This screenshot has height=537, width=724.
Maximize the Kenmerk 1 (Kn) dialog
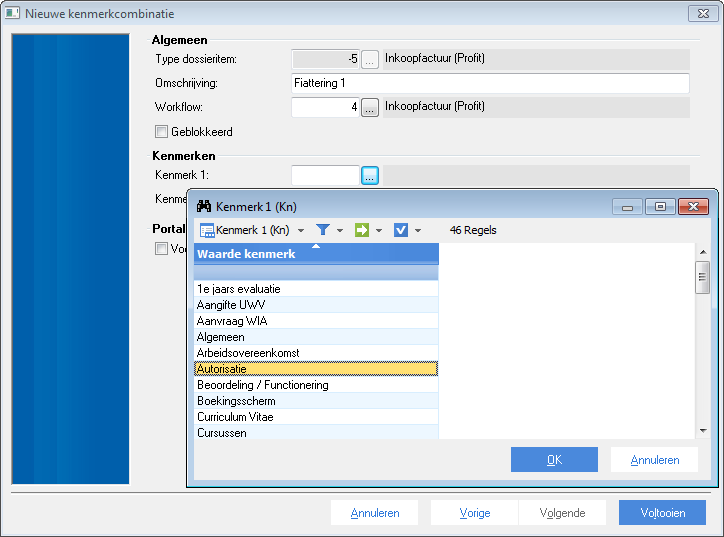pyautogui.click(x=660, y=207)
